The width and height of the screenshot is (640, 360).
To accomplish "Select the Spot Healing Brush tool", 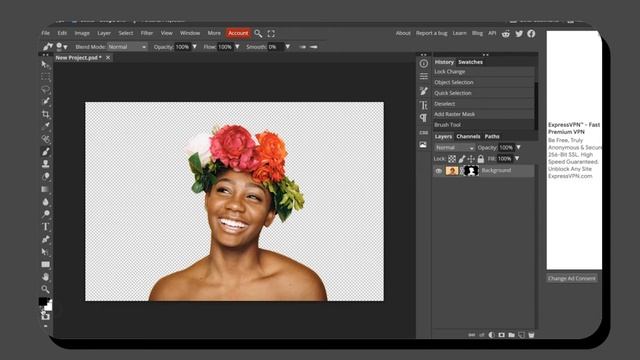I will [x=45, y=139].
